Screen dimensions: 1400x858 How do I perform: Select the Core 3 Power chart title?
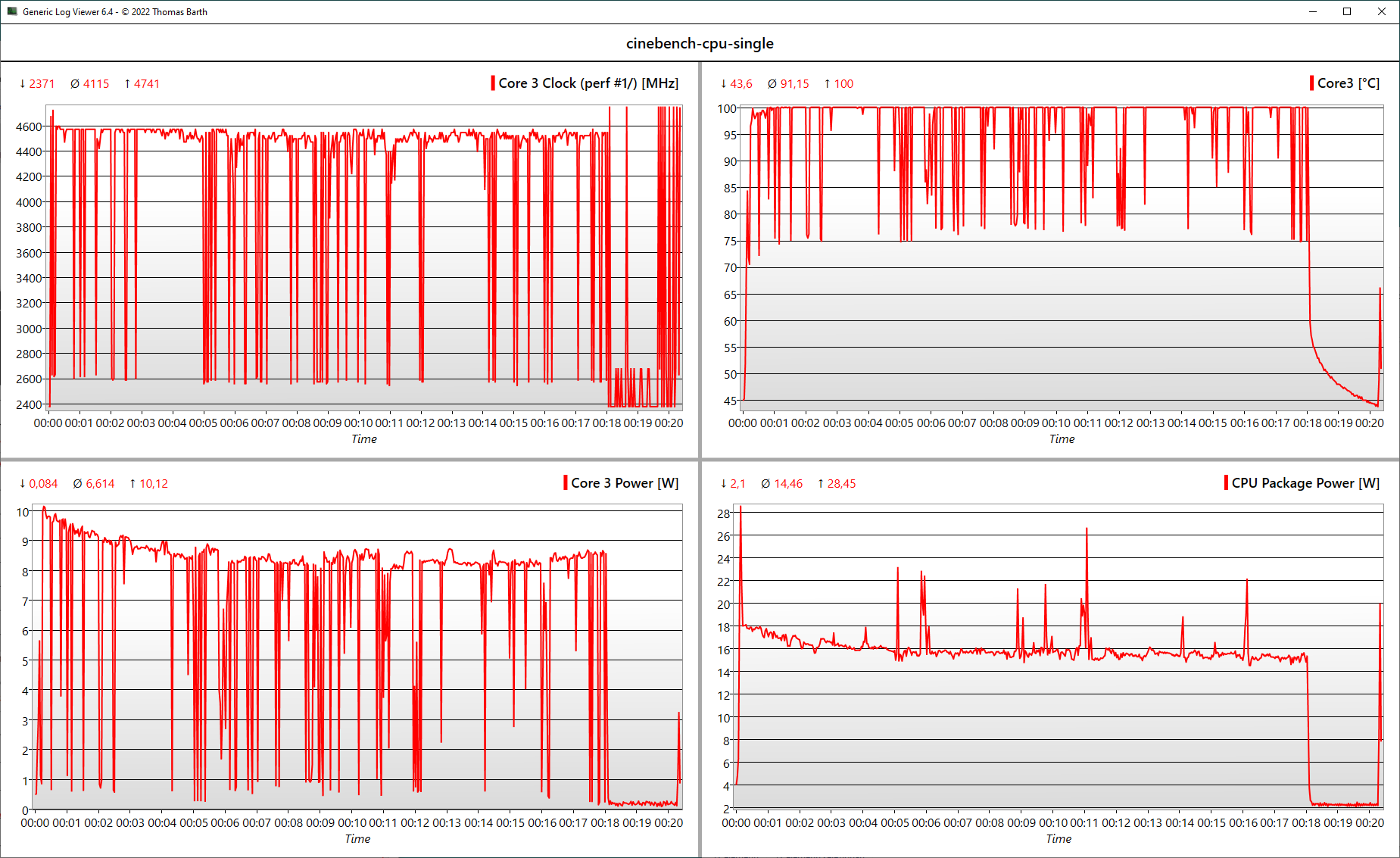coord(625,482)
